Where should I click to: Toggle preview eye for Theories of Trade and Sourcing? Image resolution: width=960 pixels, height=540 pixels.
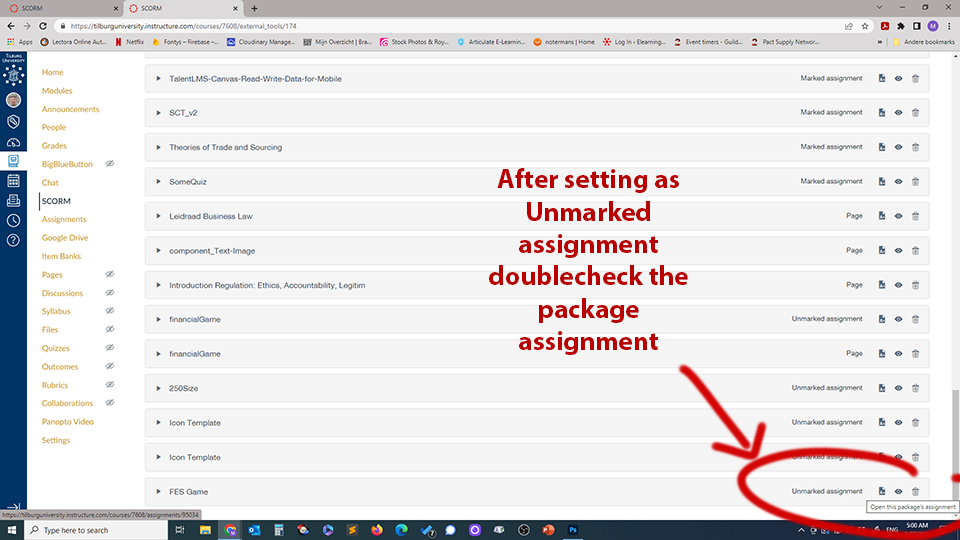pos(898,147)
